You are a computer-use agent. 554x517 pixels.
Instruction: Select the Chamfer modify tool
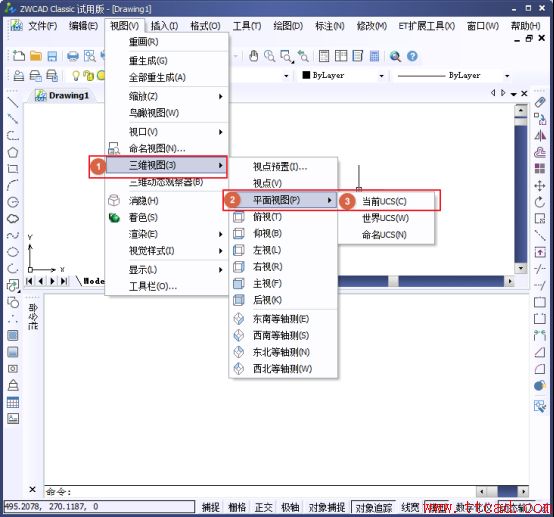click(x=540, y=352)
